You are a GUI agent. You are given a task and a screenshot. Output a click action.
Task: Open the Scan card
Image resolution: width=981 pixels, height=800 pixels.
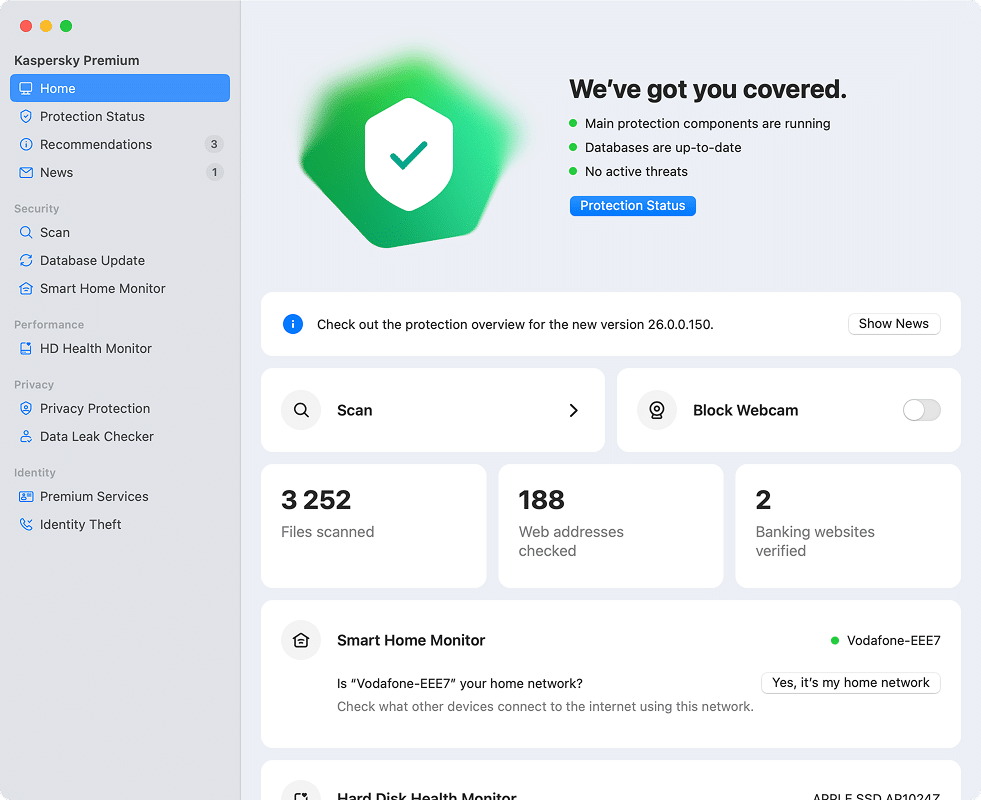433,410
